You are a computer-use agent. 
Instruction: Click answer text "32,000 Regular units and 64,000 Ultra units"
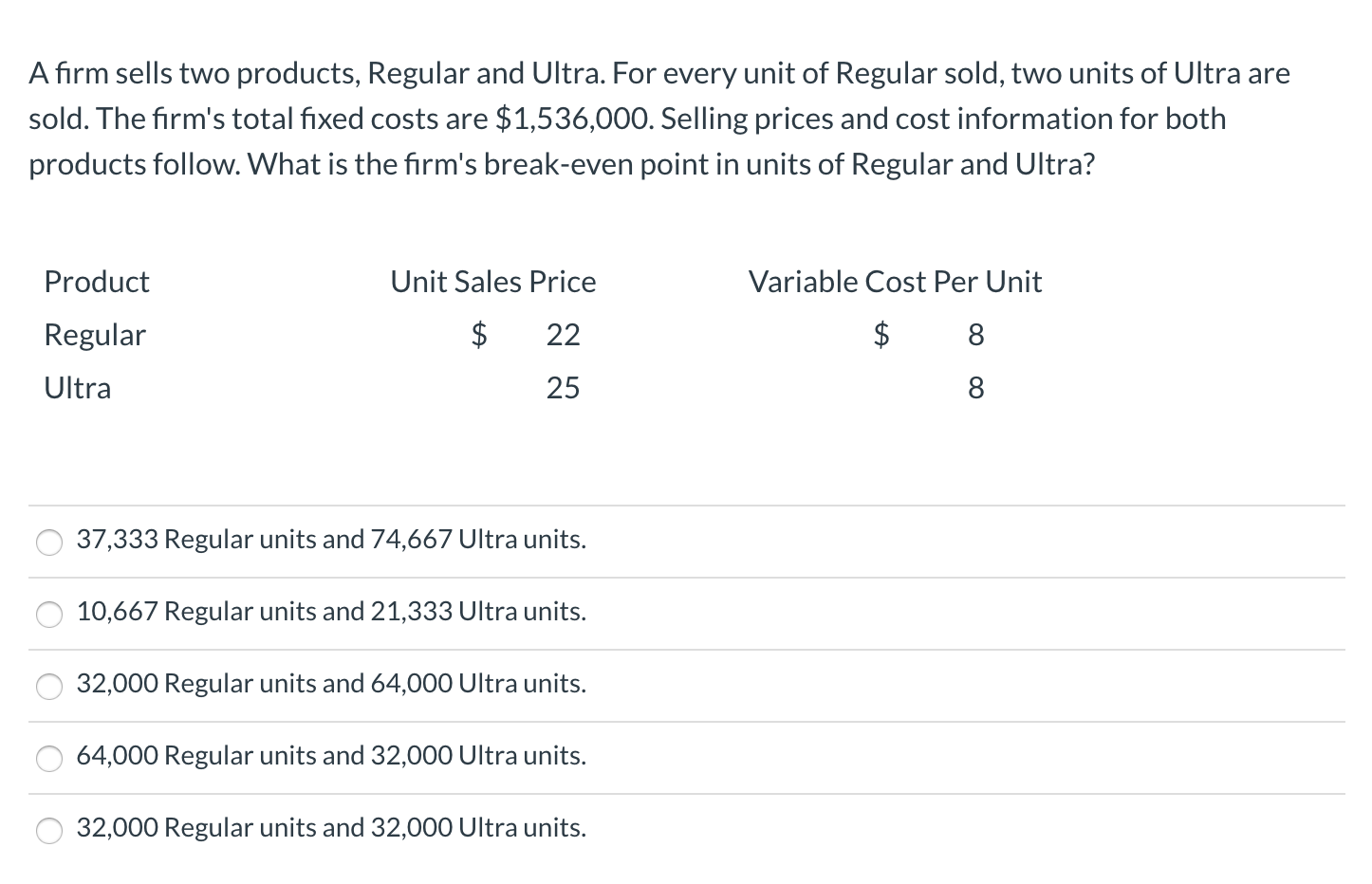click(x=331, y=684)
